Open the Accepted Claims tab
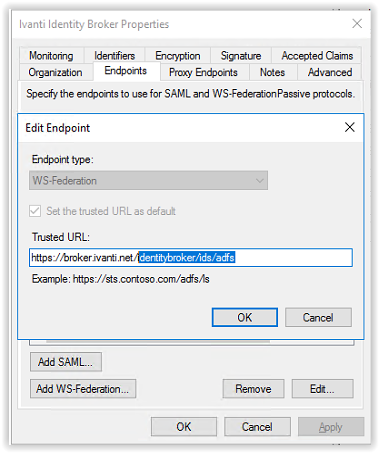This screenshot has height=453, width=379. [317, 56]
